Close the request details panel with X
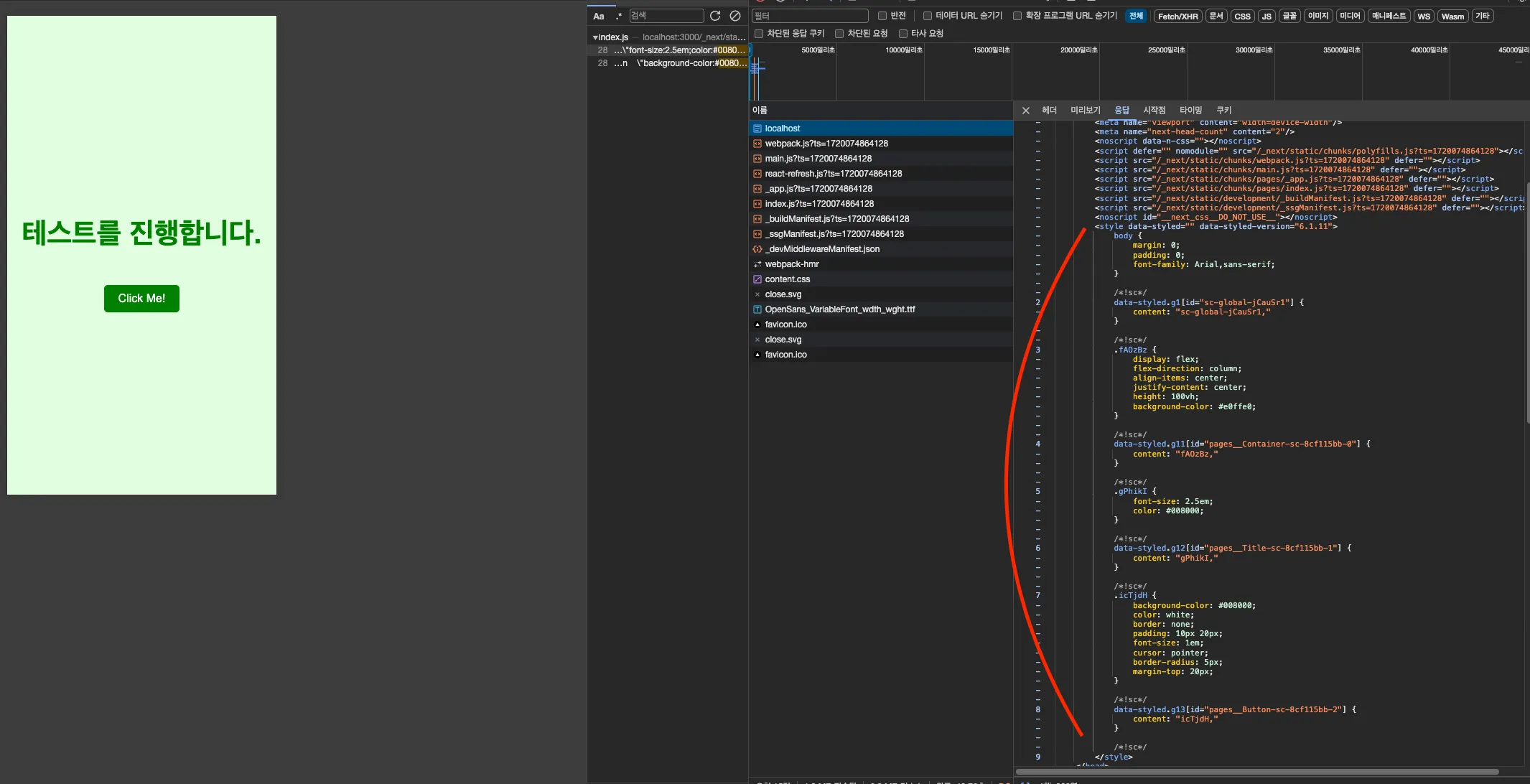The width and height of the screenshot is (1530, 784). click(1026, 111)
